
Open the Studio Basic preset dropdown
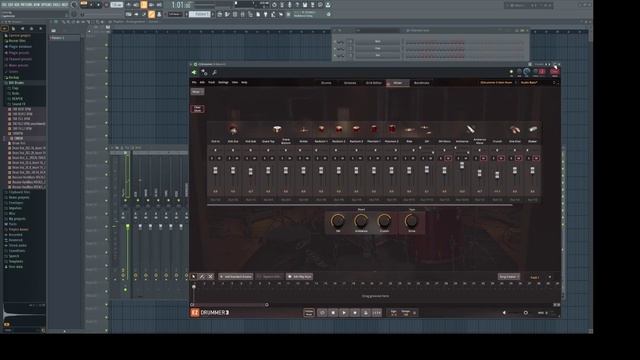530,82
